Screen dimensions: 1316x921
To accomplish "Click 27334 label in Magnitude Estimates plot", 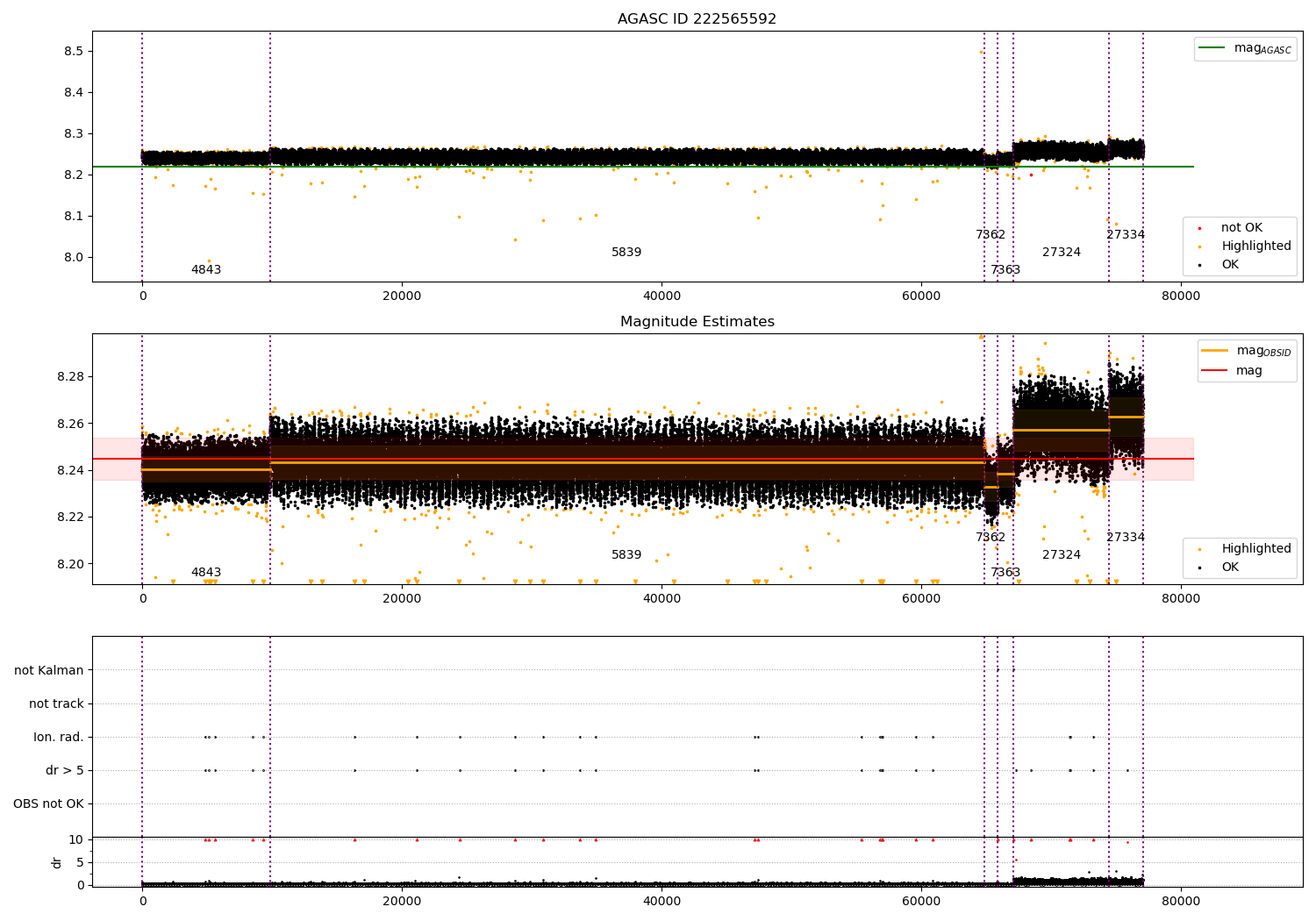I will coord(1126,538).
